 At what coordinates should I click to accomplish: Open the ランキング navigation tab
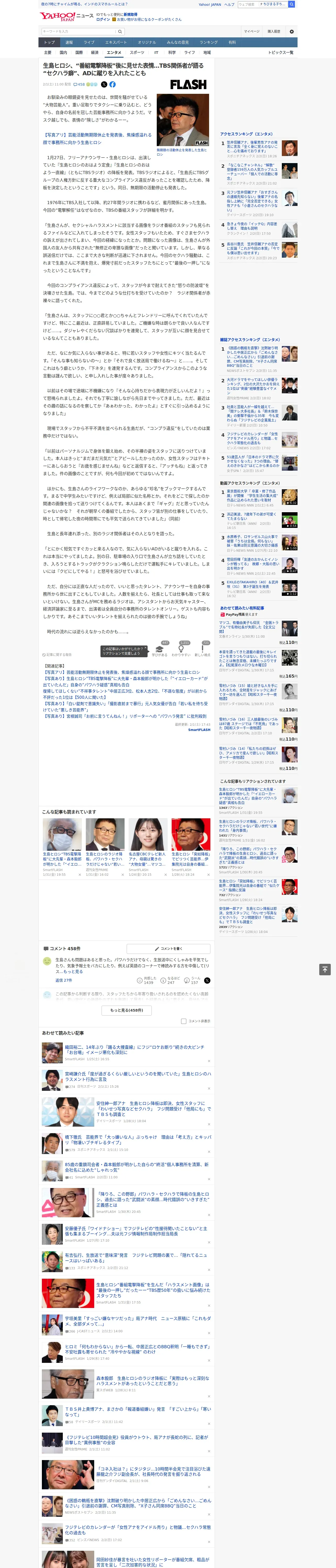coord(209,43)
